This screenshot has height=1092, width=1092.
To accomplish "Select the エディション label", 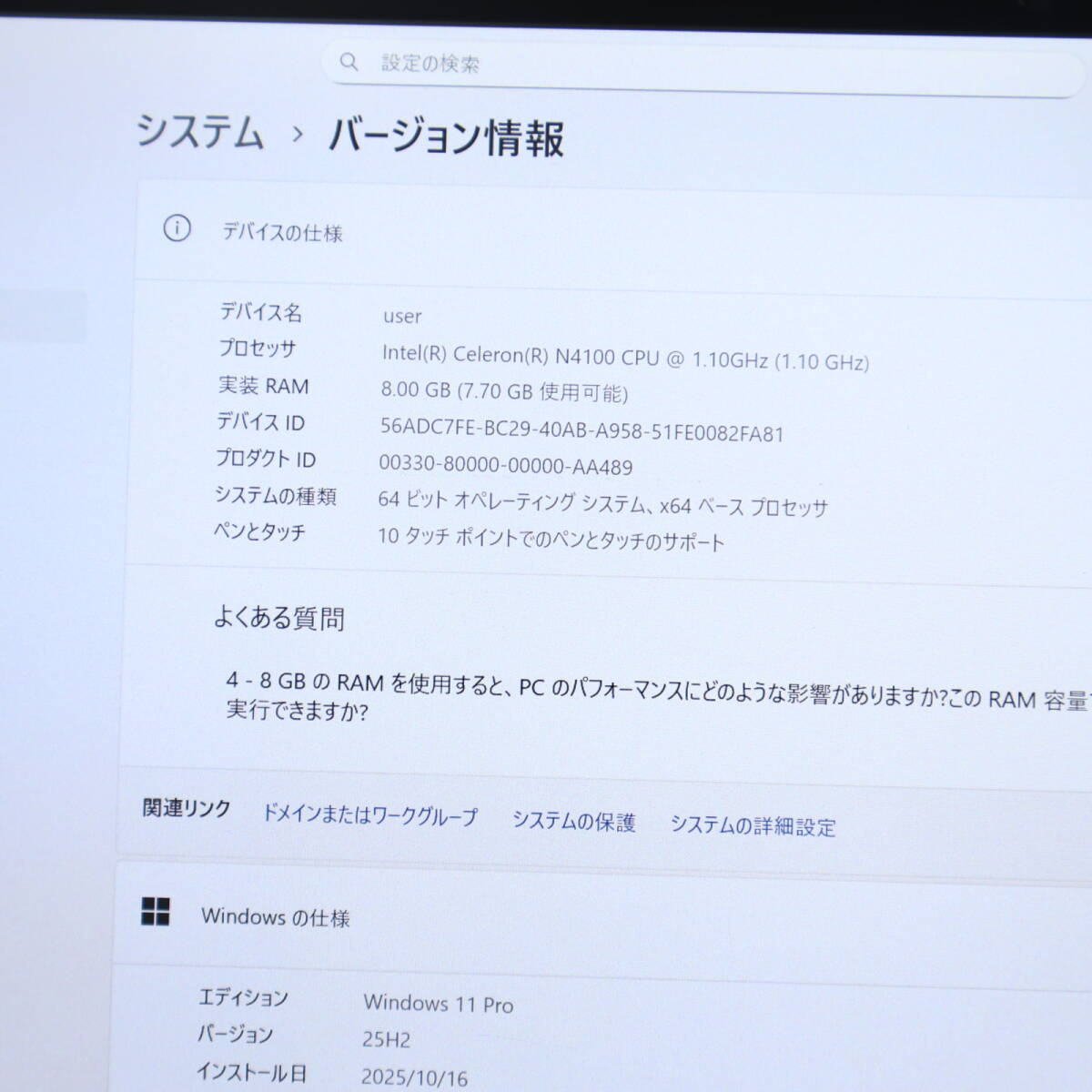I will pyautogui.click(x=243, y=997).
